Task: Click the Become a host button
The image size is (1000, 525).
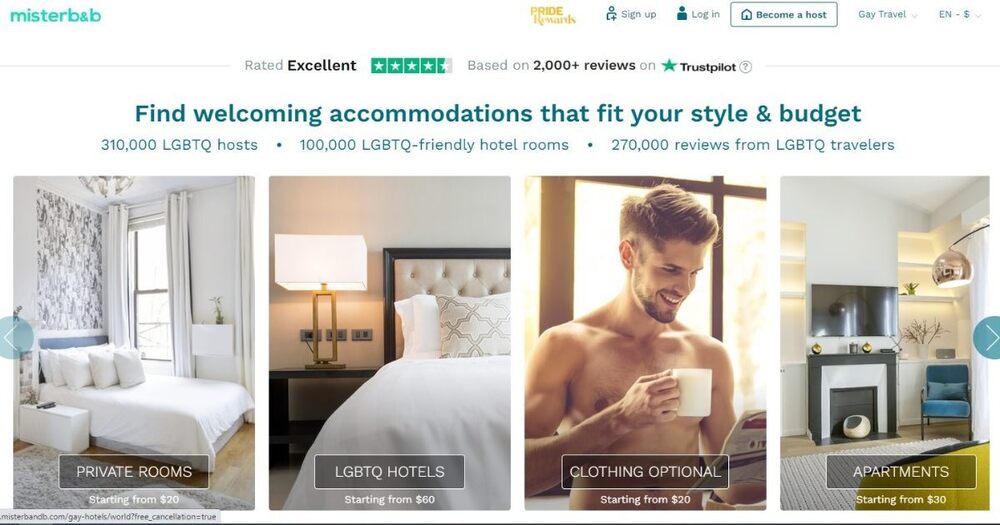Action: (784, 14)
